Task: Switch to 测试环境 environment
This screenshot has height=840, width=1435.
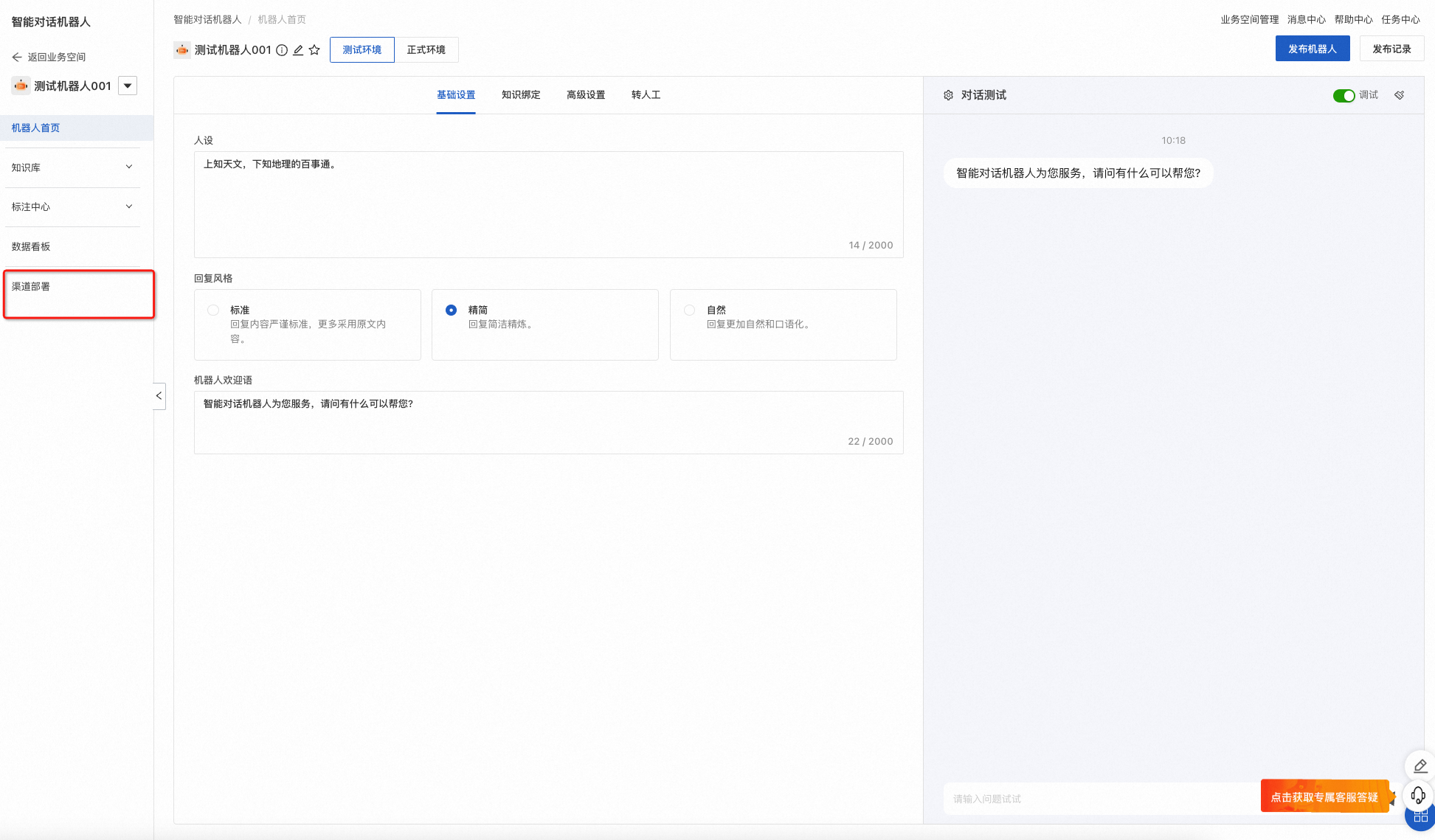Action: (362, 49)
